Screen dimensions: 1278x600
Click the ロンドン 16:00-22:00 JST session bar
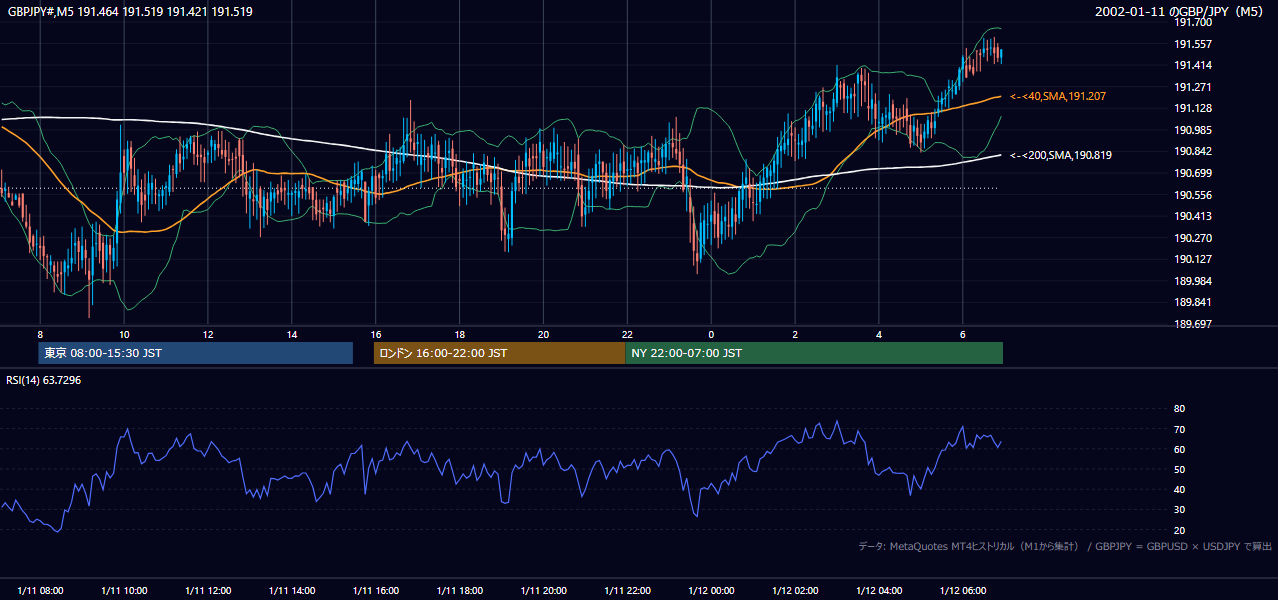pyautogui.click(x=499, y=353)
